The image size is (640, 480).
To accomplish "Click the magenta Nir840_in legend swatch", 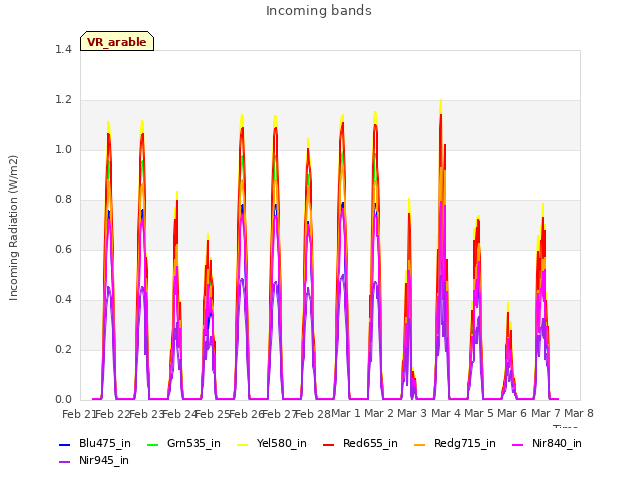I will point(517,444).
